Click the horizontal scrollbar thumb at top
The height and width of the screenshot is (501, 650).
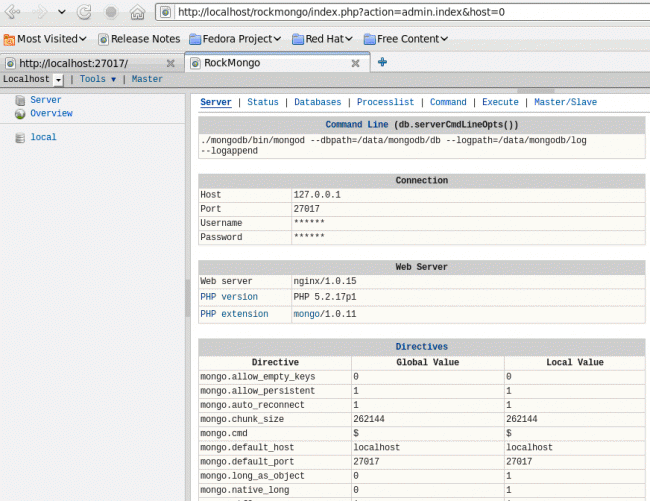coord(536,91)
